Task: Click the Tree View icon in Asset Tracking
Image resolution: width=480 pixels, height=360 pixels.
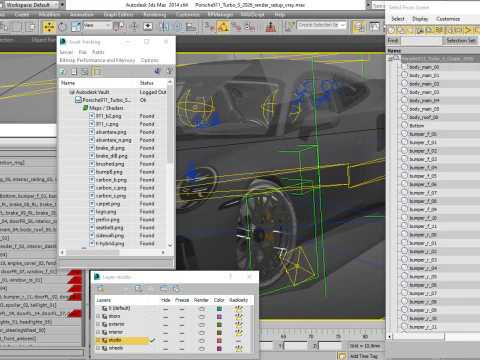Action: coord(85,72)
